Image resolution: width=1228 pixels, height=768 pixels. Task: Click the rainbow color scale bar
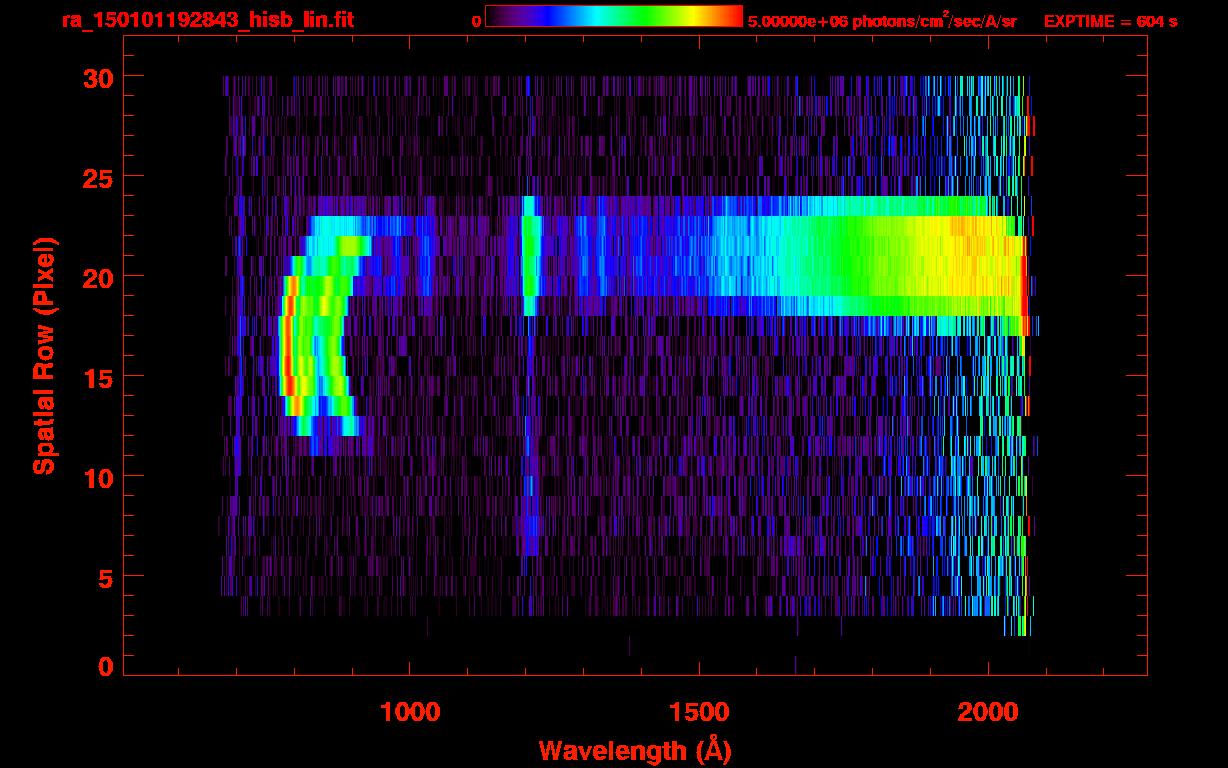(613, 17)
